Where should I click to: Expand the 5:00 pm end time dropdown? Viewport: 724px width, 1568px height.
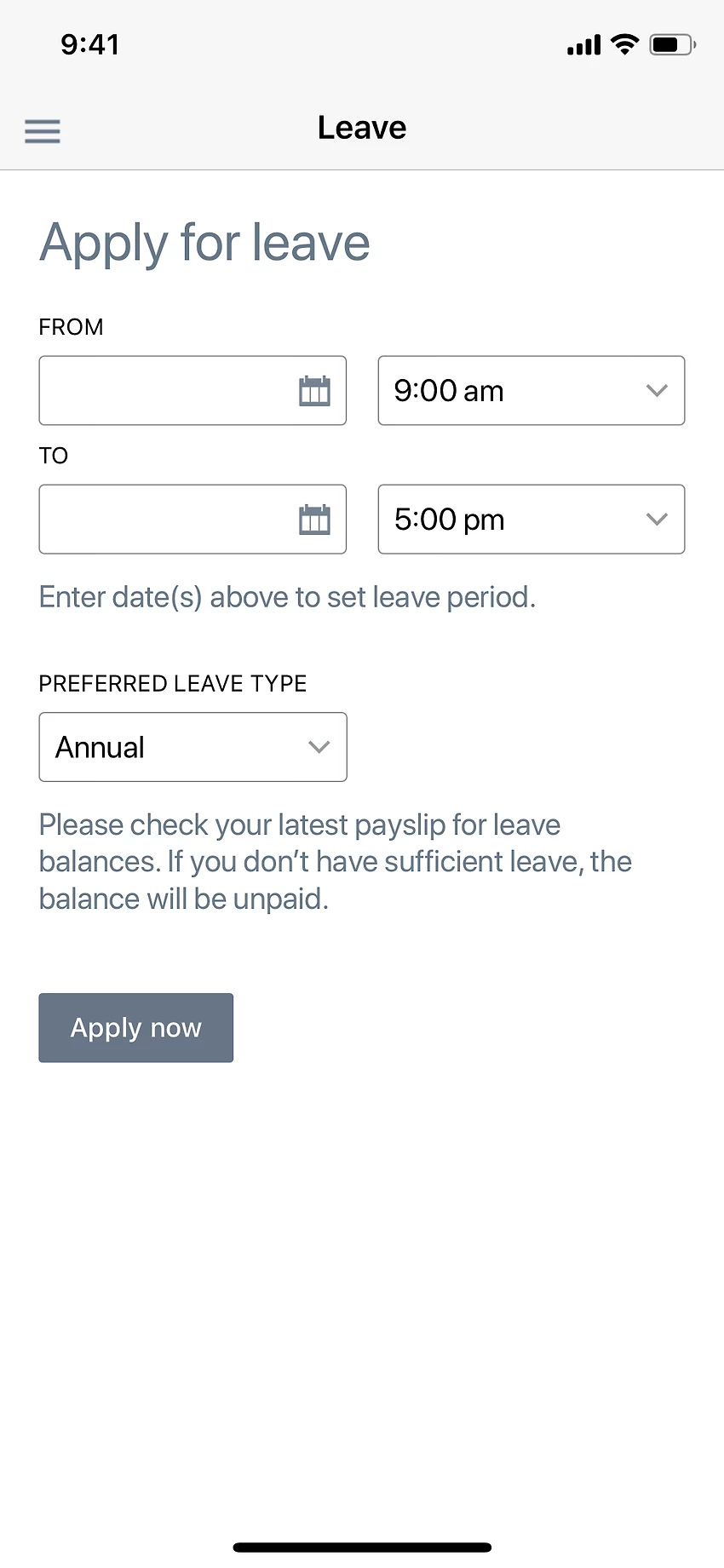click(532, 520)
